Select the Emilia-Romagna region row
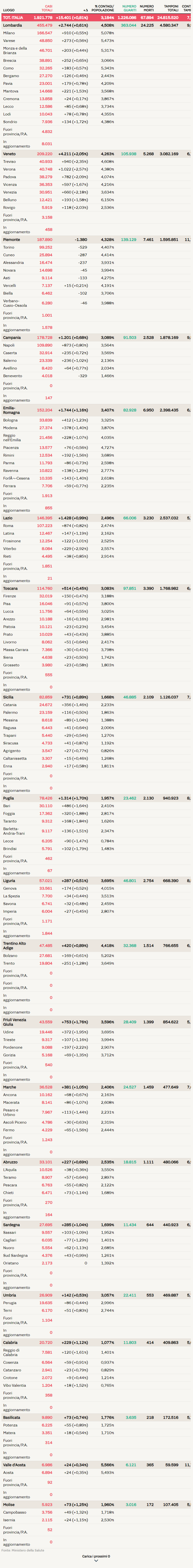 96,410
